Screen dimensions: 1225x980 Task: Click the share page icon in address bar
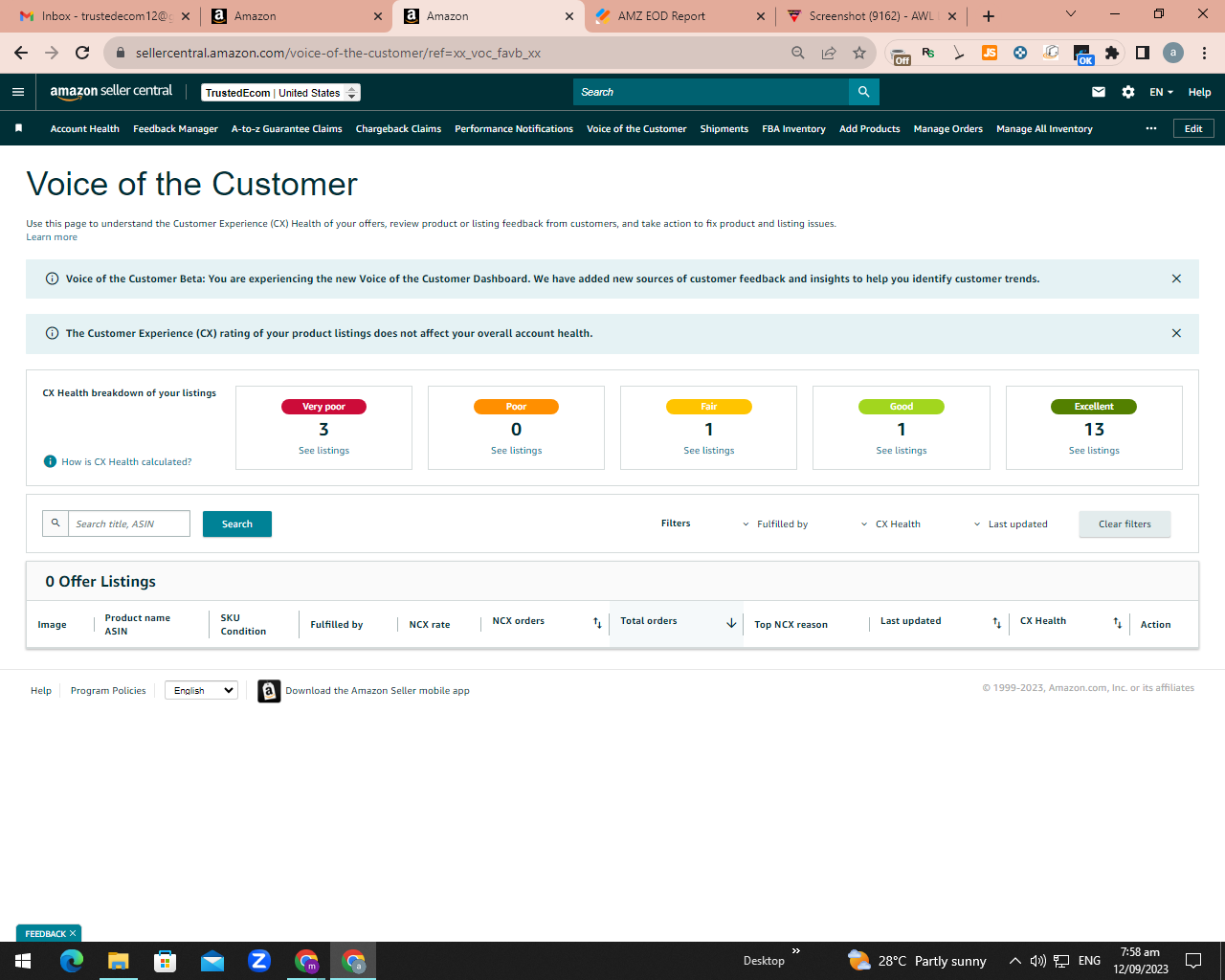[829, 53]
